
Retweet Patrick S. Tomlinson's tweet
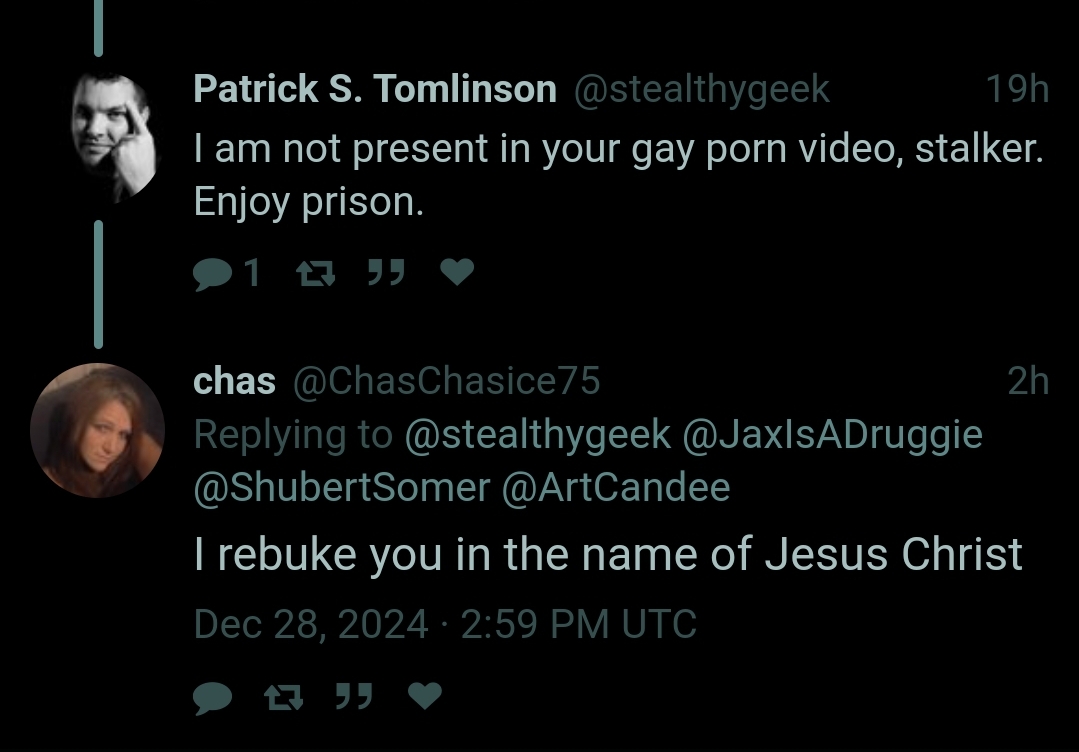[315, 274]
